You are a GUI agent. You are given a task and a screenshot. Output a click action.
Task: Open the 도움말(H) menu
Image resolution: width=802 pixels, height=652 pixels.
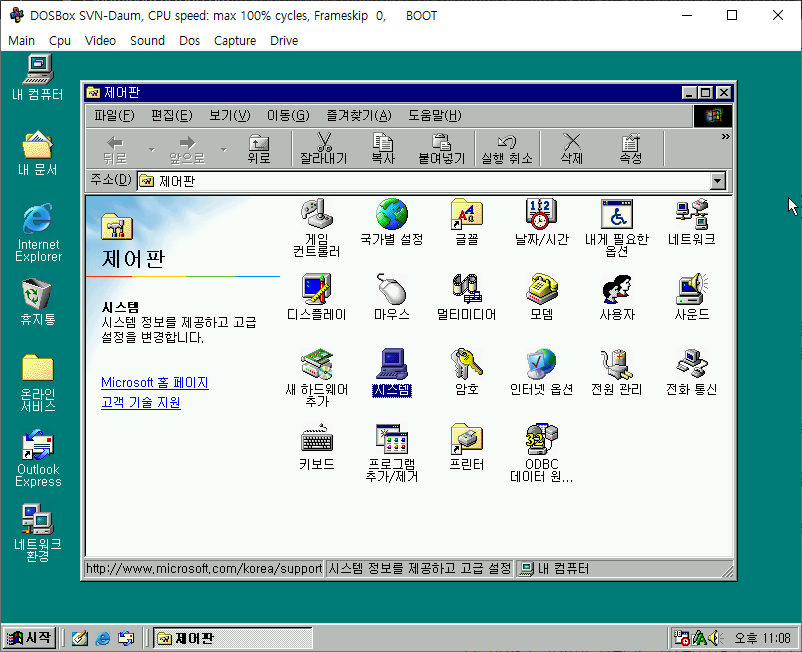pos(434,116)
